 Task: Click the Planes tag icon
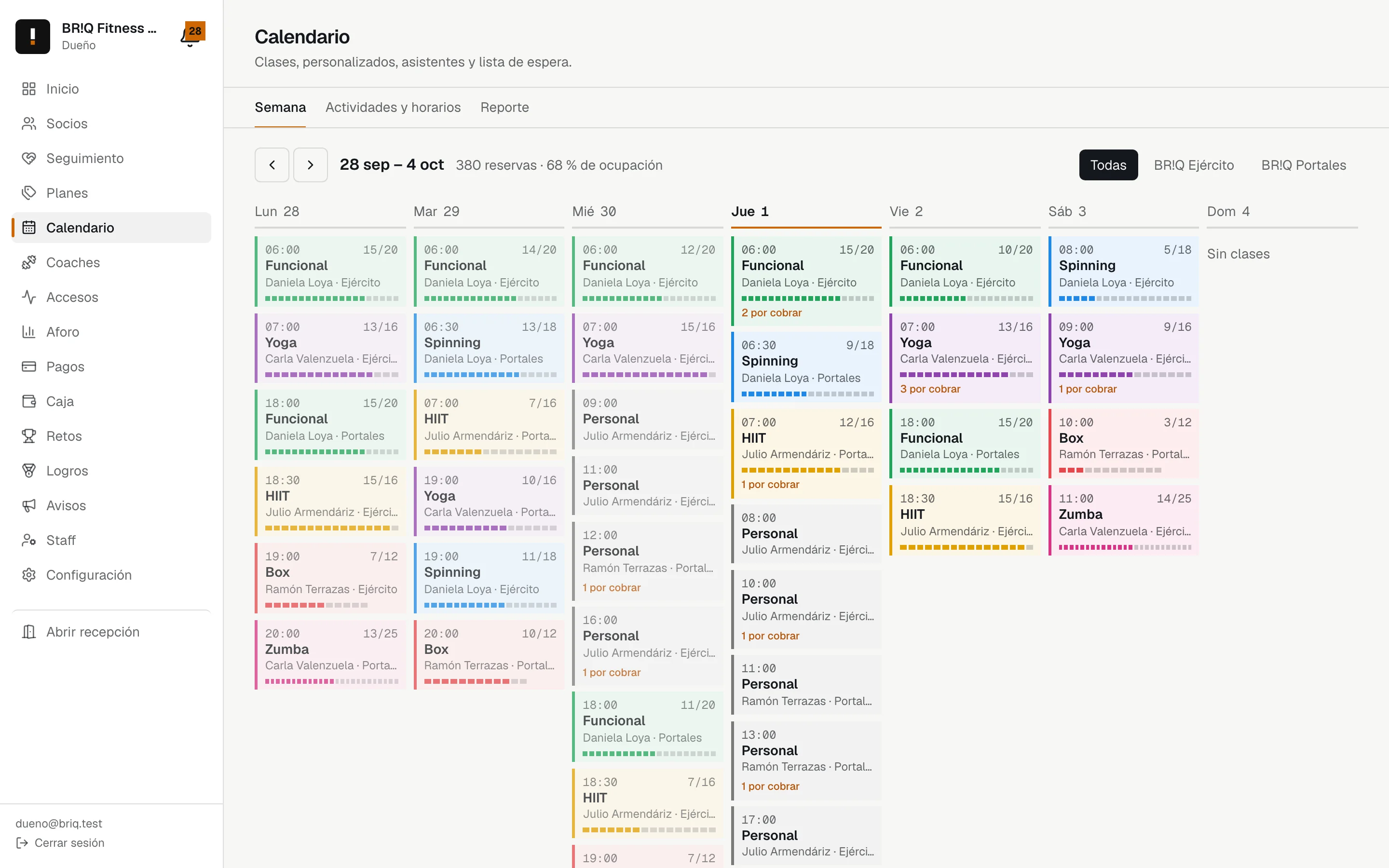[29, 193]
